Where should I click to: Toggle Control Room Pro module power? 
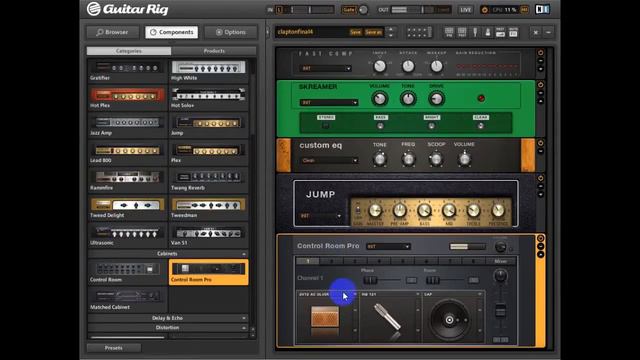point(540,238)
